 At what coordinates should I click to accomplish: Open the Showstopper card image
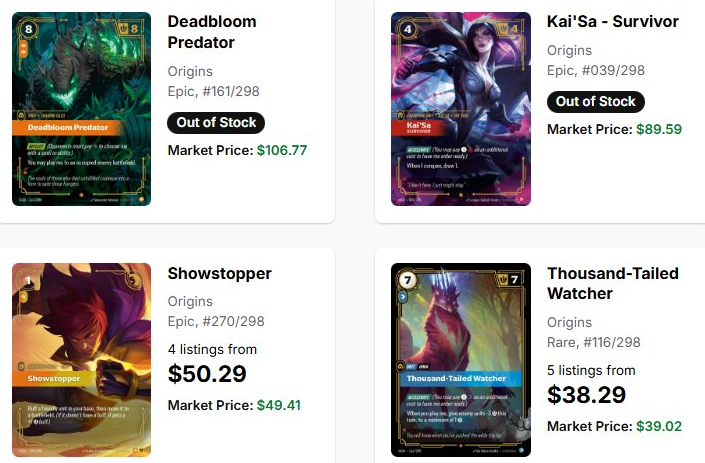point(81,360)
